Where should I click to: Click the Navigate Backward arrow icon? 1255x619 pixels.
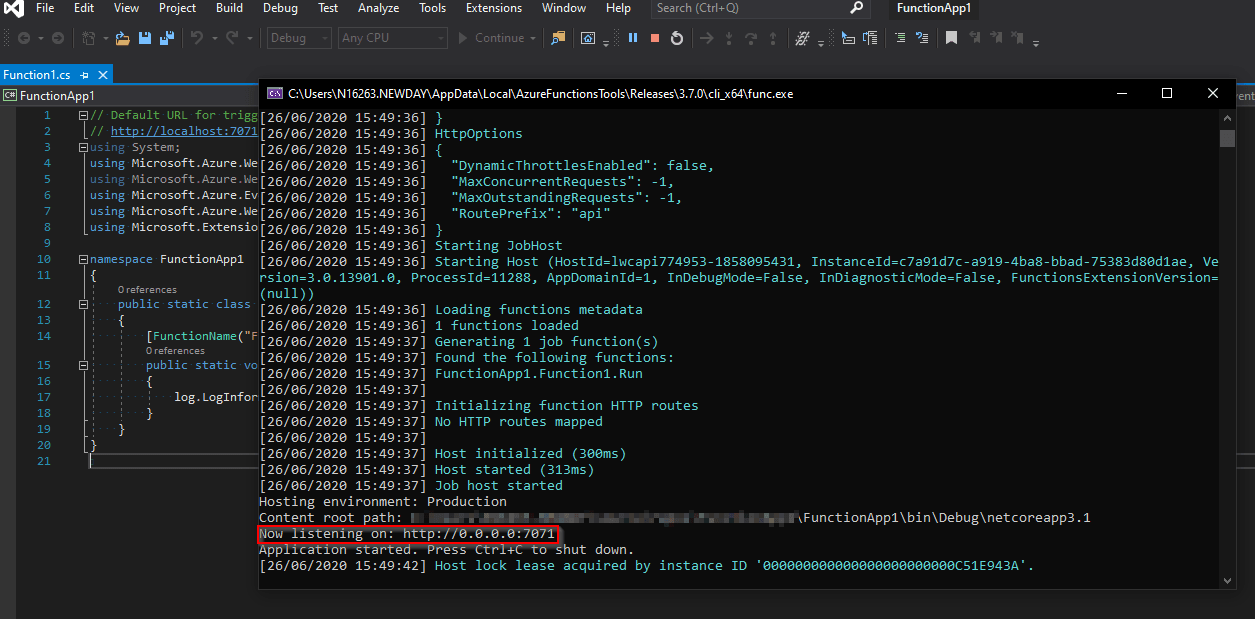[23, 38]
